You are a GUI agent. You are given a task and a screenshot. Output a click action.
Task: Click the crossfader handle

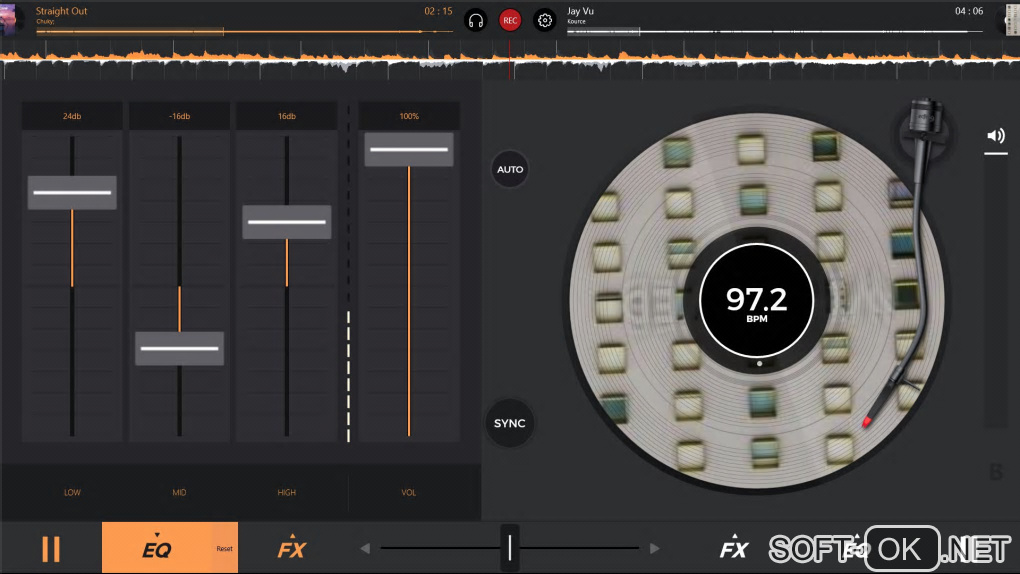click(510, 548)
